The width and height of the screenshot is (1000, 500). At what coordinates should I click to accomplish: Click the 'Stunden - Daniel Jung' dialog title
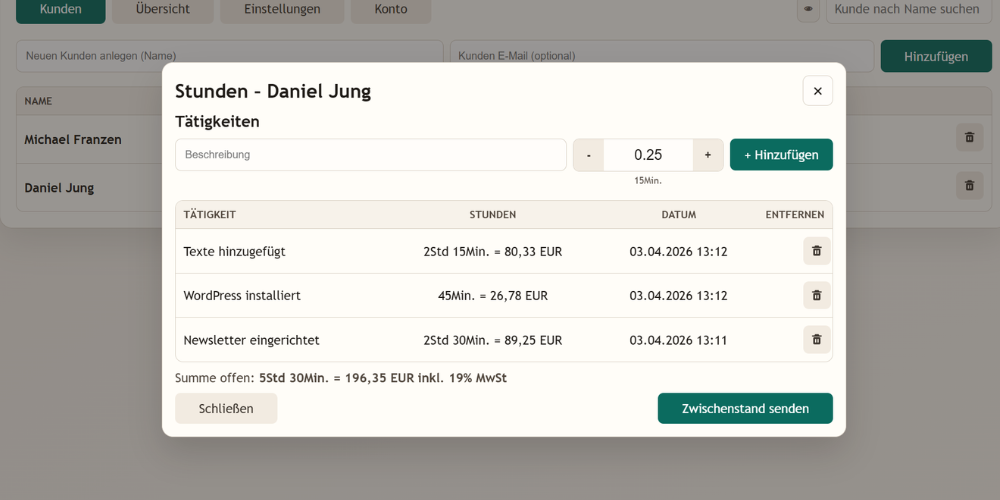click(273, 91)
